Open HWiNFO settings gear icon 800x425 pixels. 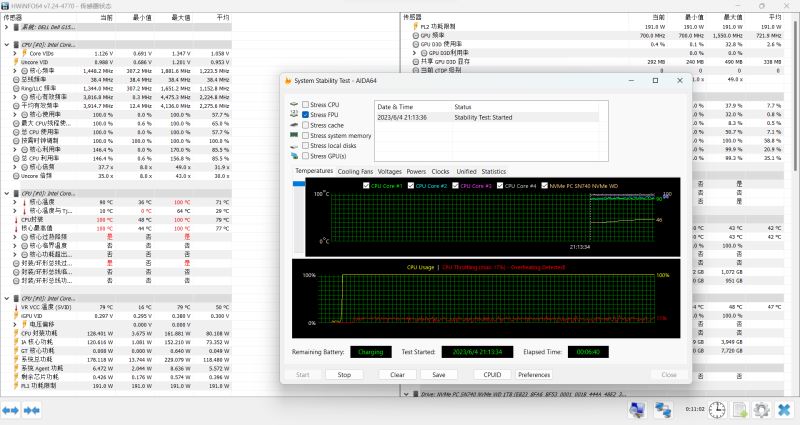[x=761, y=409]
